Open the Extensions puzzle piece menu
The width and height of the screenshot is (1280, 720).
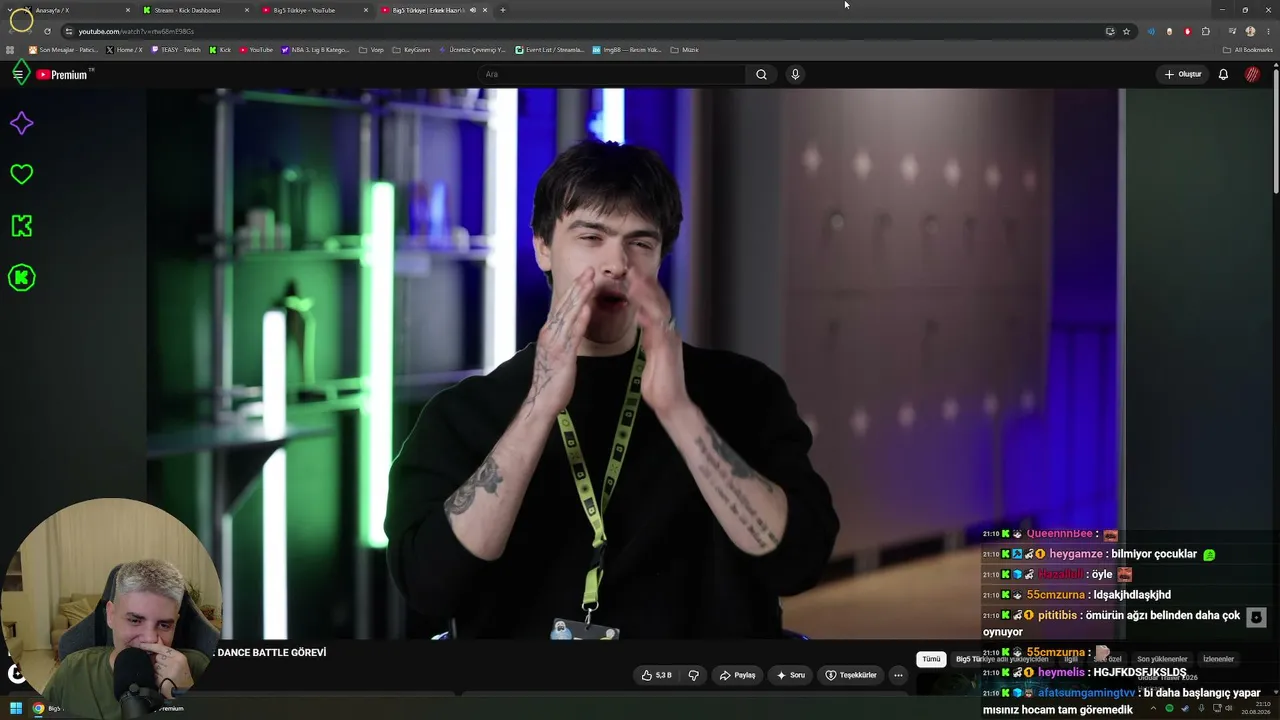(x=1206, y=31)
